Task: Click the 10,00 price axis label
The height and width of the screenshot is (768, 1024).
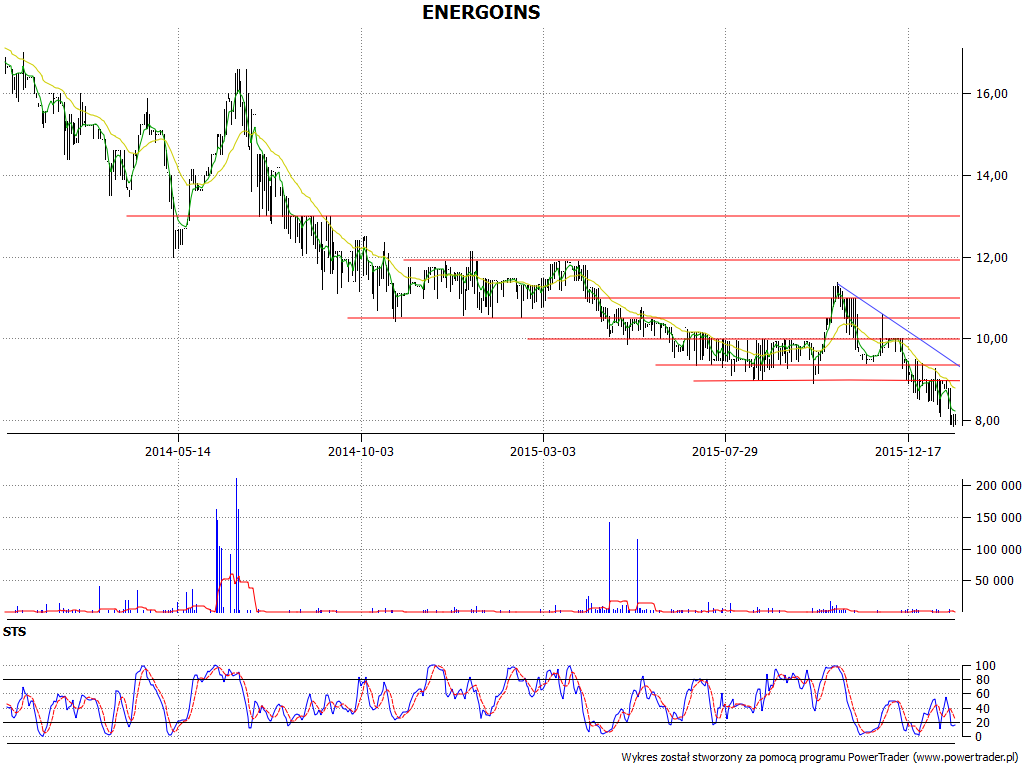Action: coord(991,339)
